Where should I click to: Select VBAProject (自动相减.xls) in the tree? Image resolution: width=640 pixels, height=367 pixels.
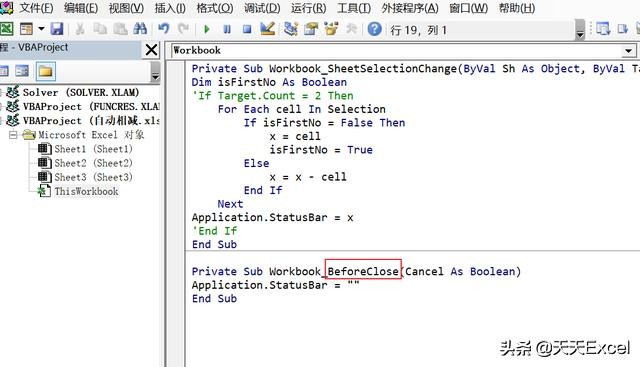pyautogui.click(x=91, y=121)
